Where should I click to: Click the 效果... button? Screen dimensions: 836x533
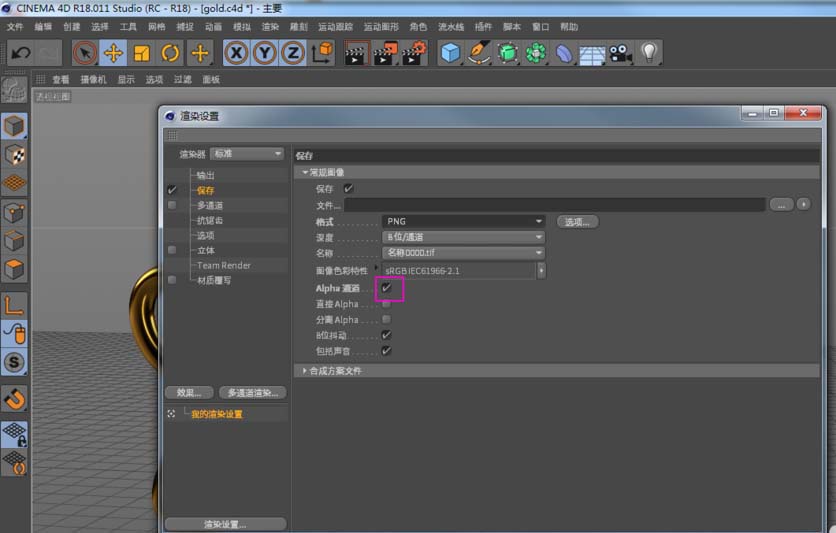(x=189, y=393)
